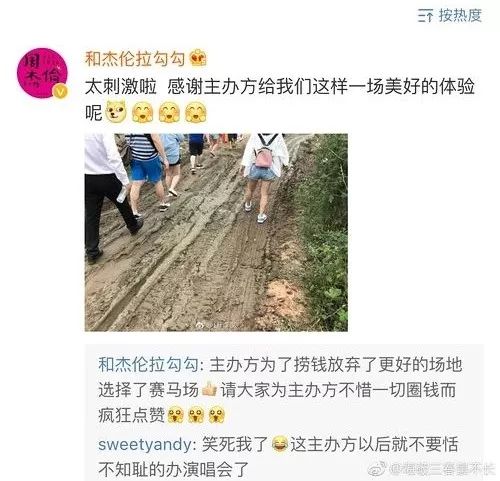Click the last surprised emoji after 疯狂点赞

217,415
